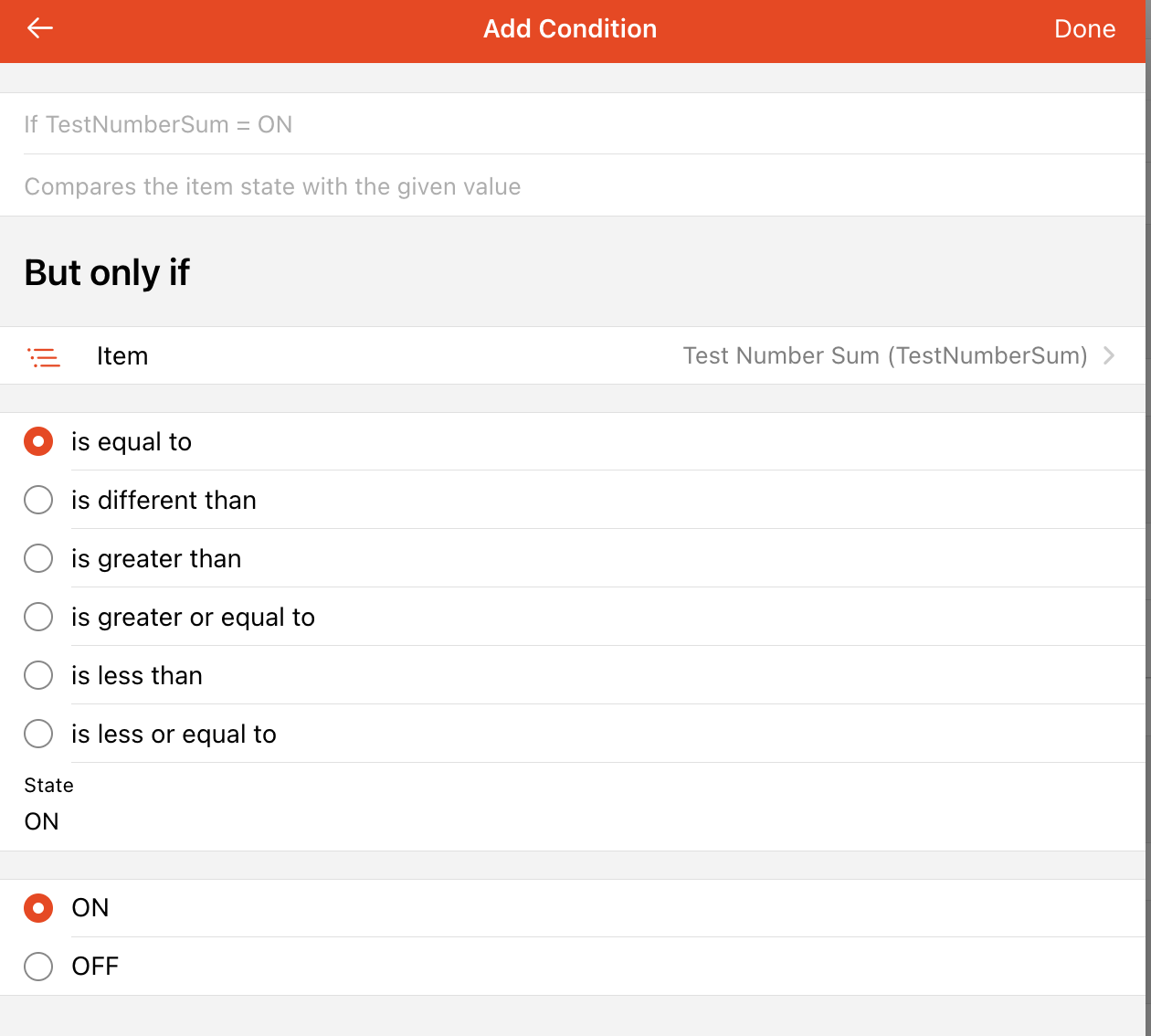Select the OFF state radio button

pyautogui.click(x=38, y=967)
